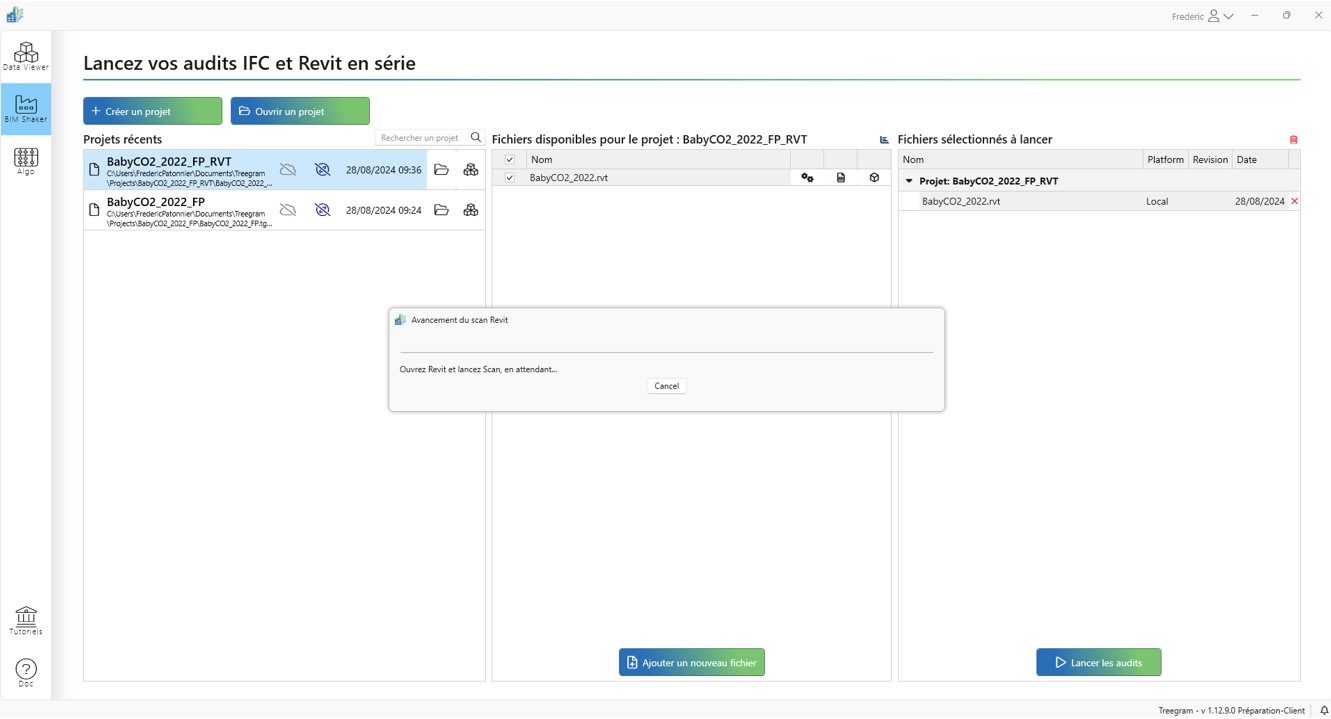Open folder location of BabyCO2_2022_FP_RVT project
Screen dimensions: 1331x719
[x=442, y=169]
